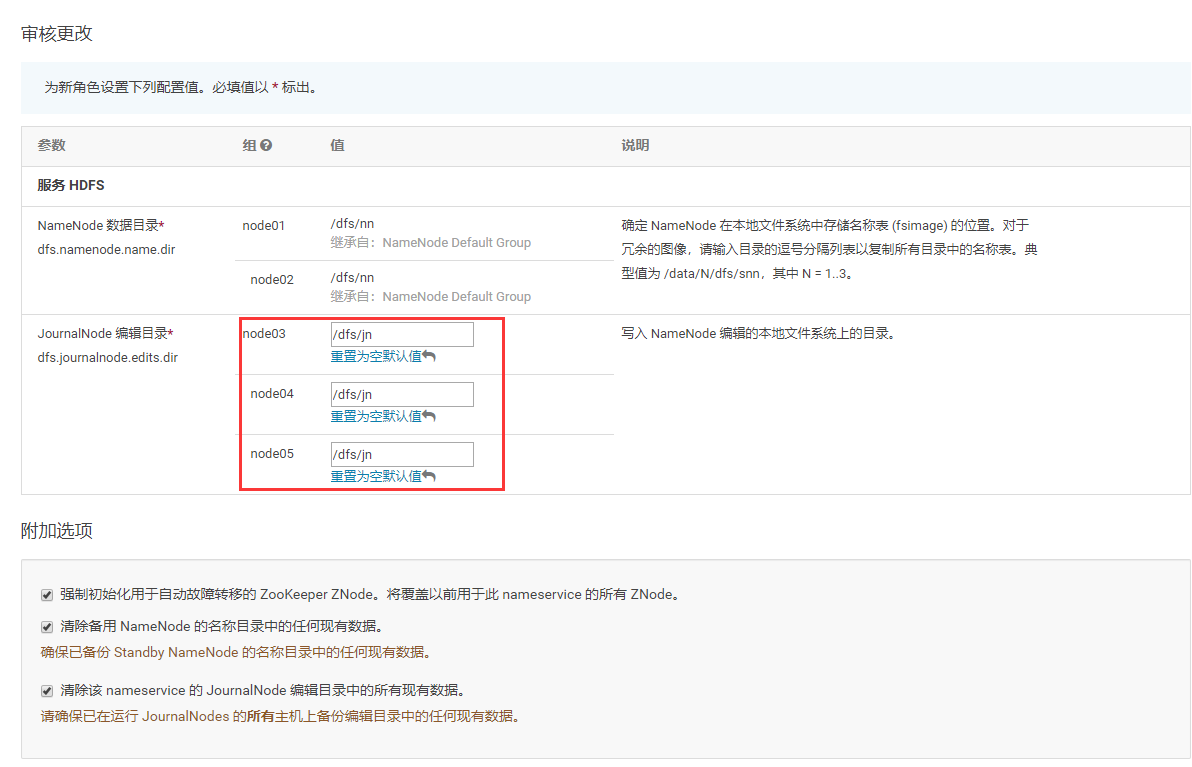Click the reset arrow icon under node03
This screenshot has width=1192, height=767.
click(430, 356)
